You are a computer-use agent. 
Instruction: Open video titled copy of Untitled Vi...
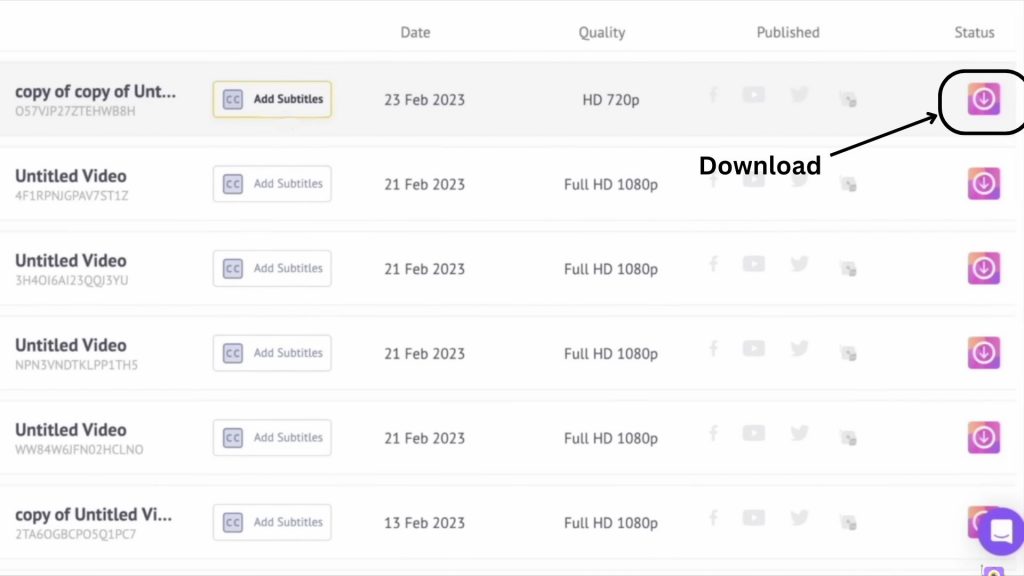(94, 515)
